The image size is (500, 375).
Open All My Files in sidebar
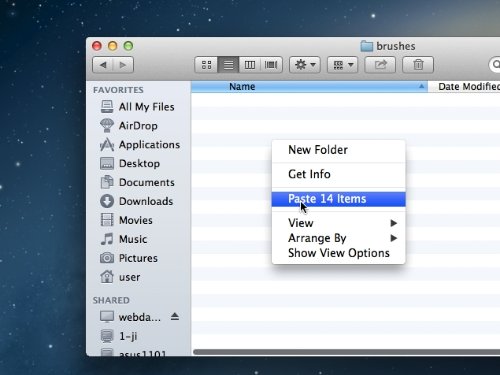tap(138, 107)
